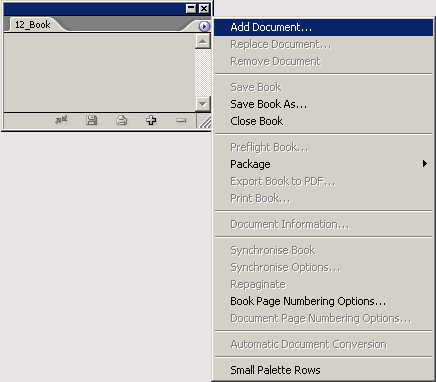Click the Save book disk icon
The height and width of the screenshot is (382, 436).
coord(91,120)
